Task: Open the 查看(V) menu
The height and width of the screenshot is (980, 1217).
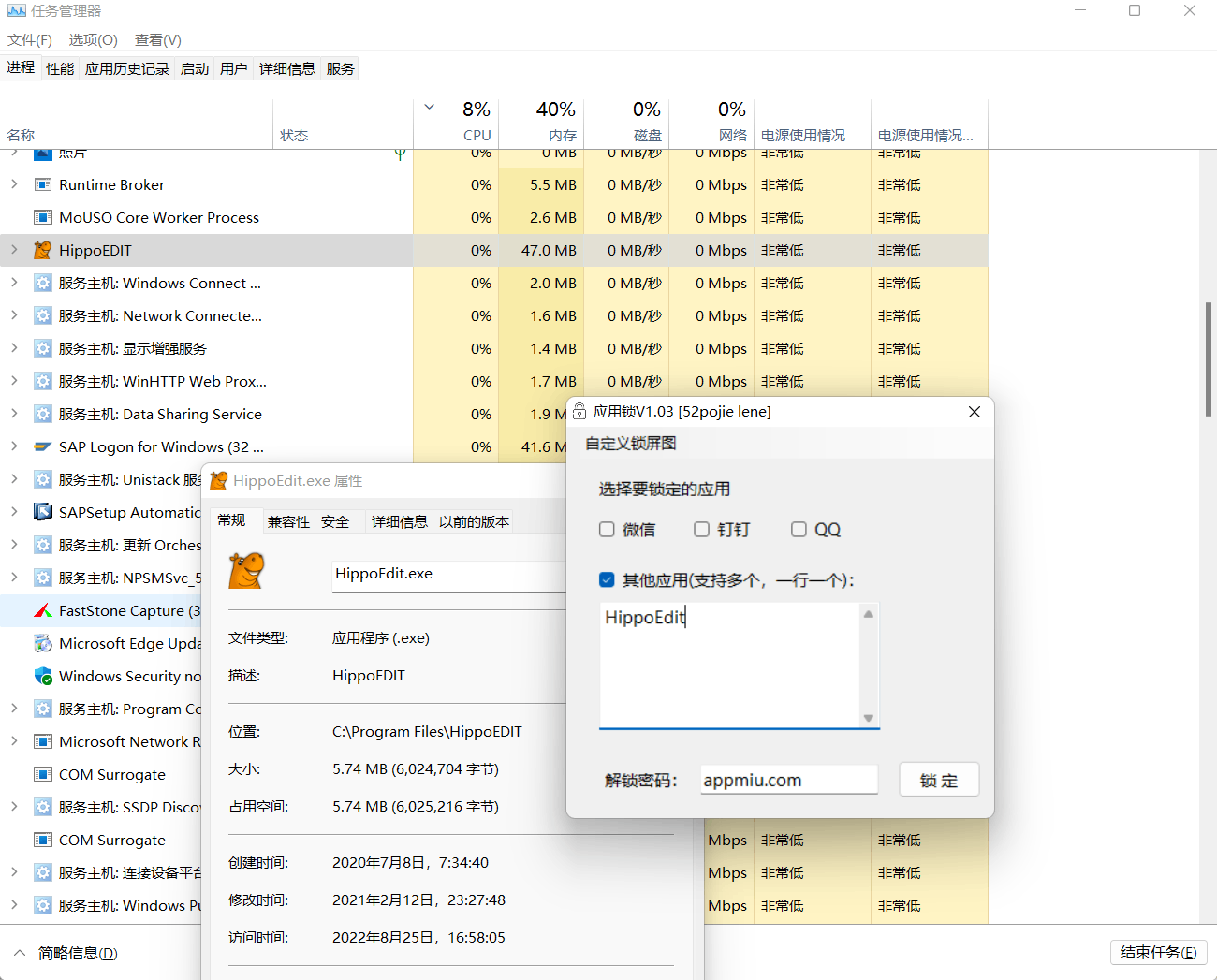Action: 158,40
